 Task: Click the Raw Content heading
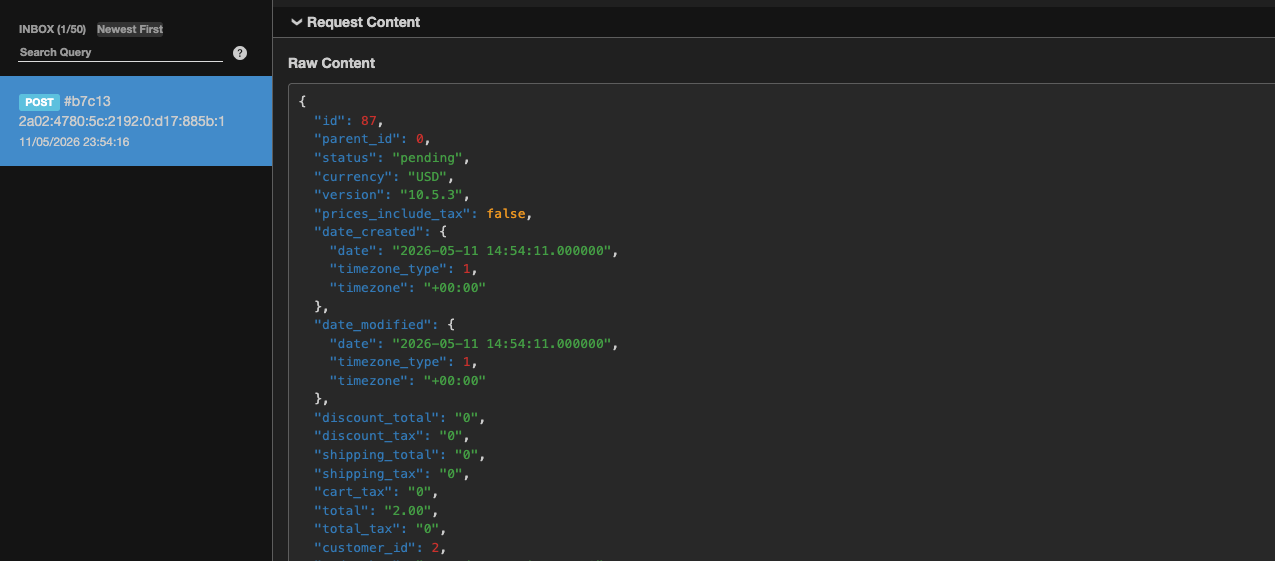[x=331, y=63]
